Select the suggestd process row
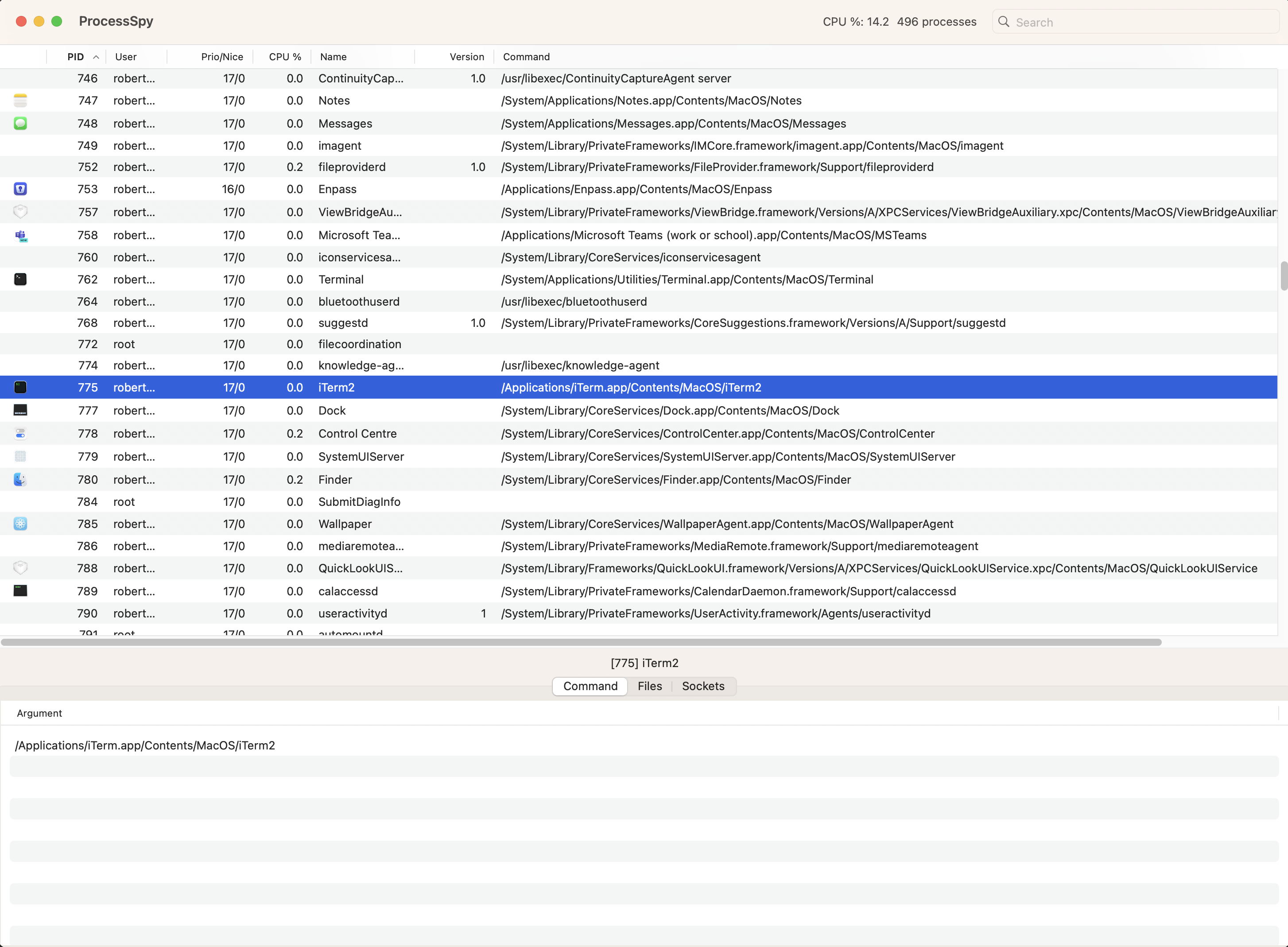Viewport: 1288px width, 947px height. tap(639, 323)
